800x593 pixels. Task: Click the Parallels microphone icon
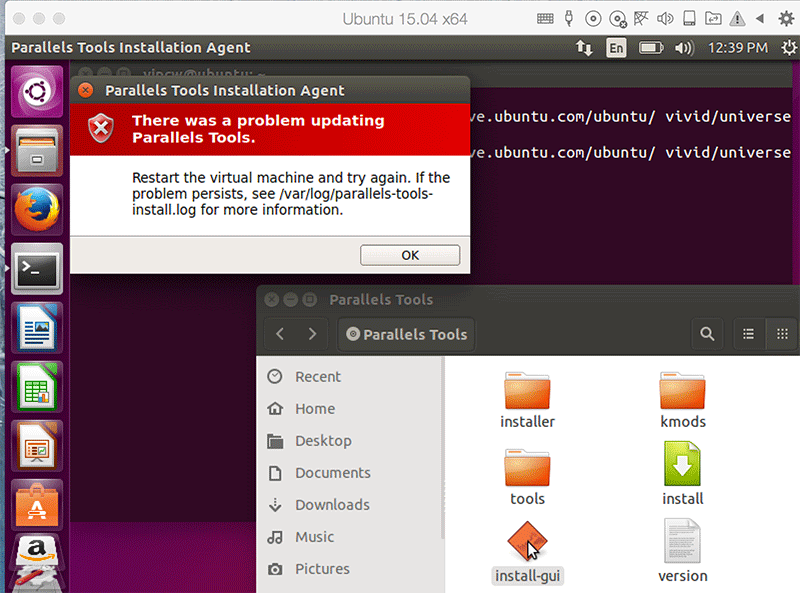(569, 19)
